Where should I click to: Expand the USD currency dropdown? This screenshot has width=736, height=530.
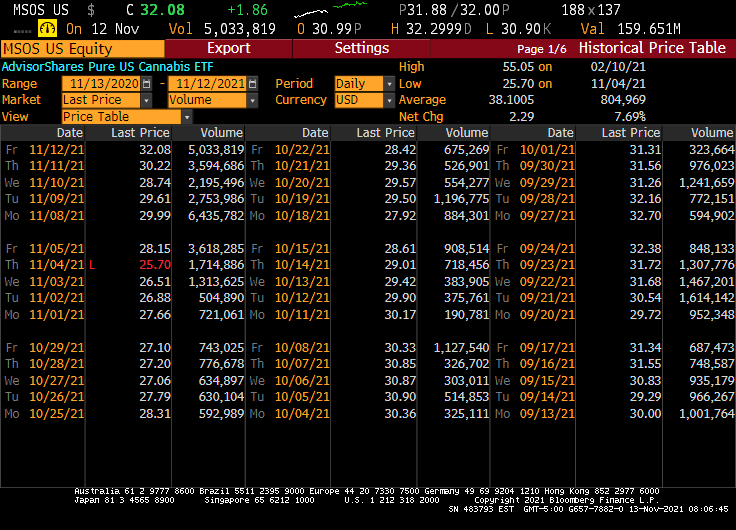click(x=389, y=100)
